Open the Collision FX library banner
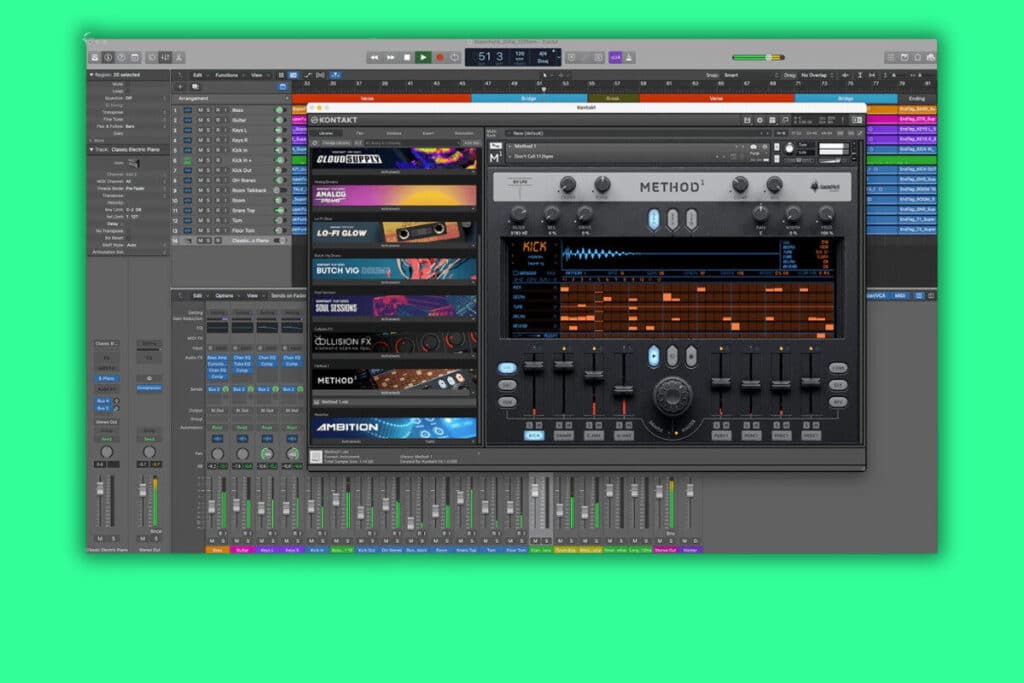Image resolution: width=1024 pixels, height=683 pixels. pos(395,343)
